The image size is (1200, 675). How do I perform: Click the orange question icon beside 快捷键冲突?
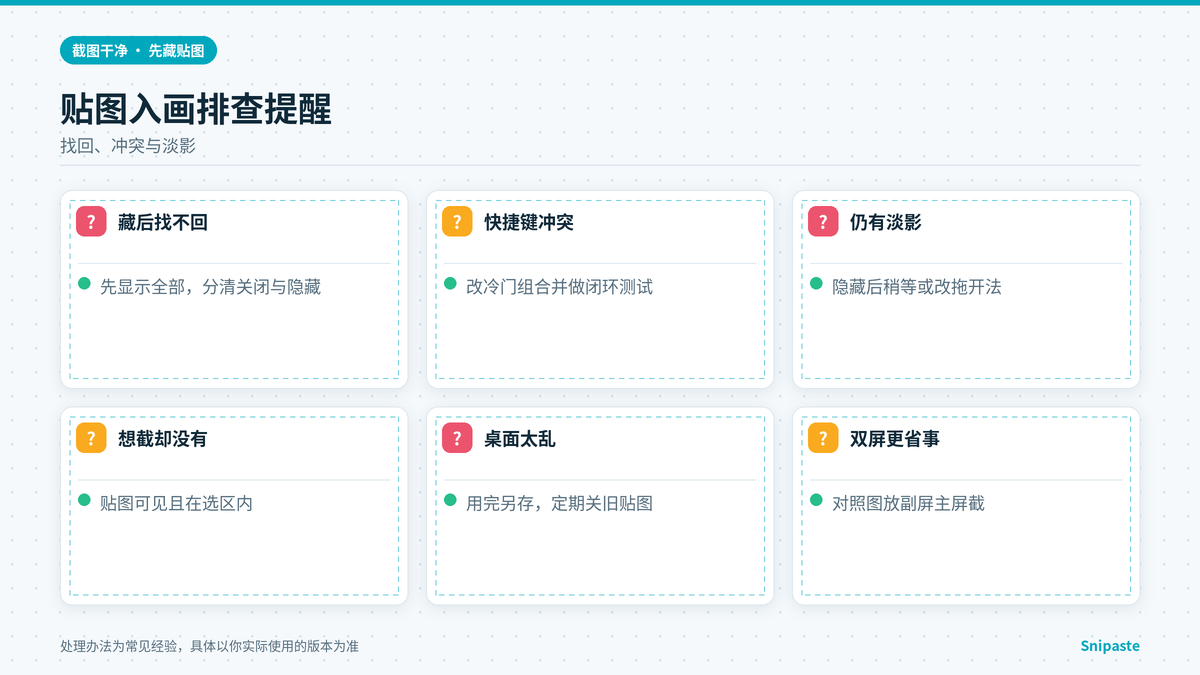coord(457,222)
